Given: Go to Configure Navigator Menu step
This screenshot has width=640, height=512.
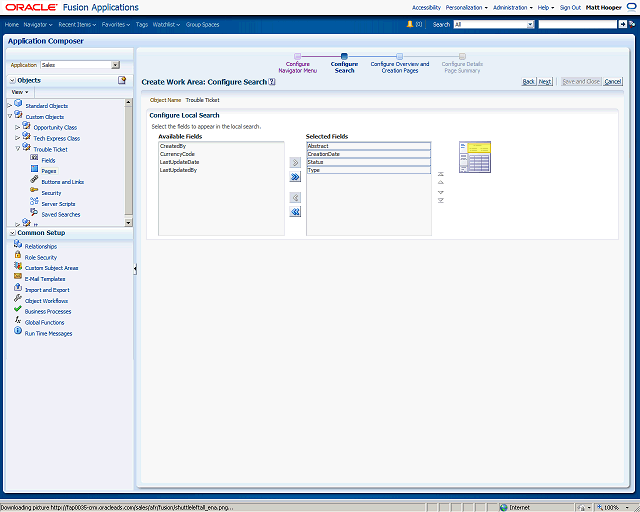Looking at the screenshot, I should coord(298,64).
